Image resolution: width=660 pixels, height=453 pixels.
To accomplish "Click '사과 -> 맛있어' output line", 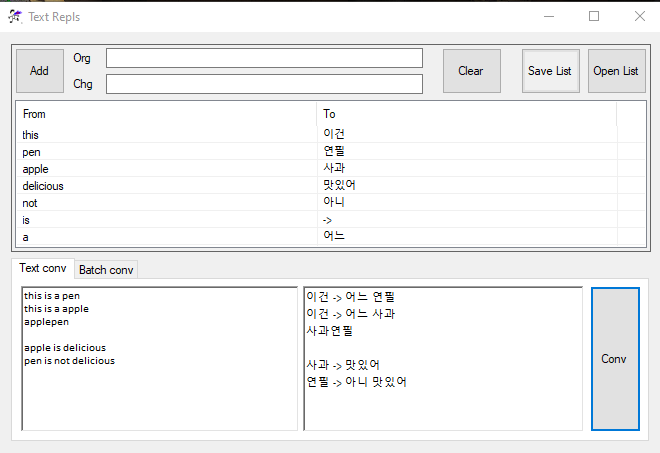I will (x=343, y=365).
